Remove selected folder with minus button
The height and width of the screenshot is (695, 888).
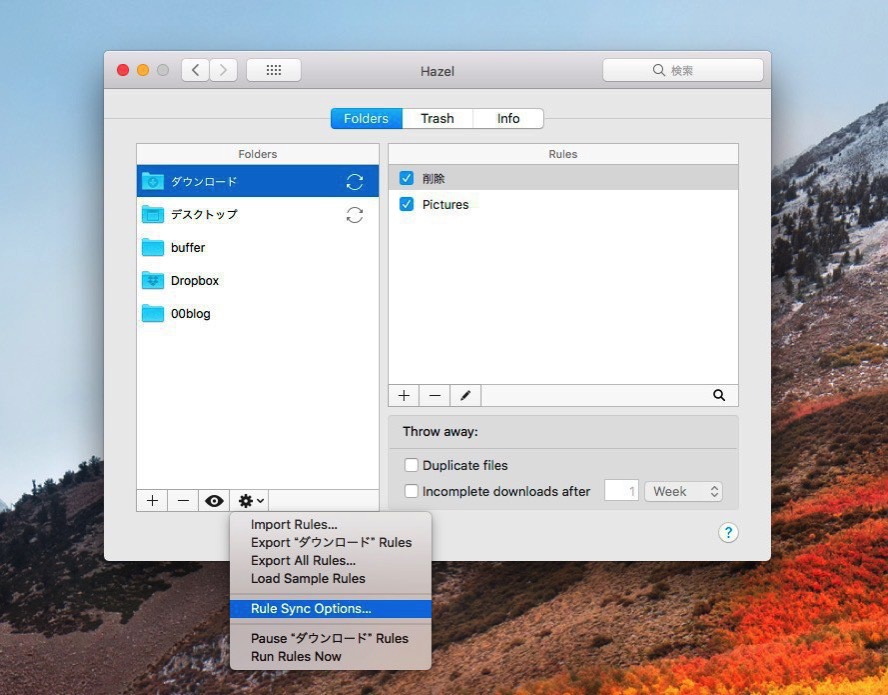(183, 501)
